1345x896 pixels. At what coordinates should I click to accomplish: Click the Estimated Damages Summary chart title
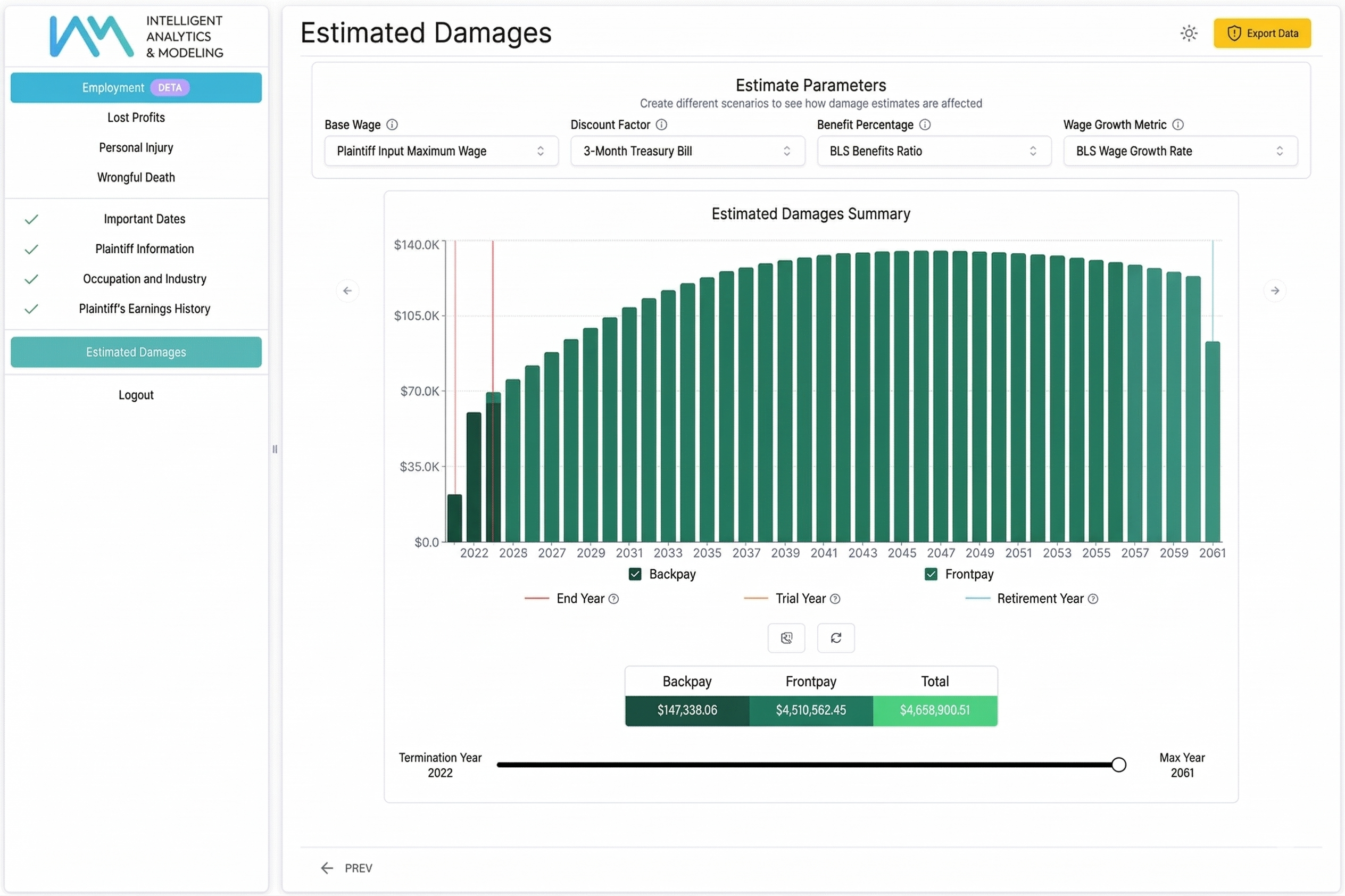coord(811,214)
